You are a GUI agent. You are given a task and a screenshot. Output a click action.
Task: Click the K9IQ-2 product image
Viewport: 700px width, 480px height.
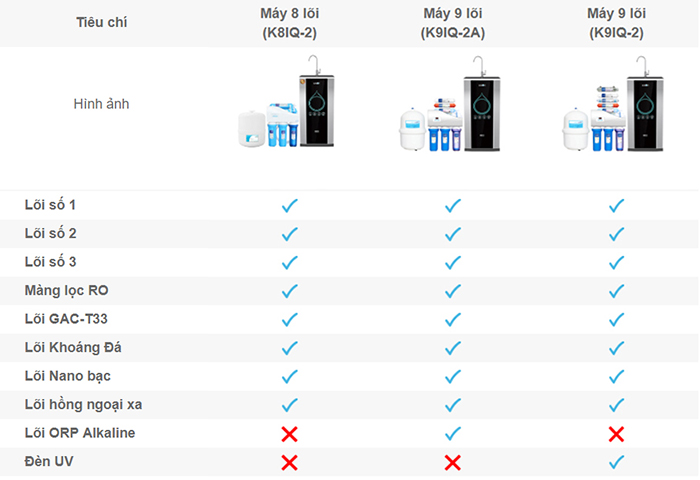[x=613, y=104]
